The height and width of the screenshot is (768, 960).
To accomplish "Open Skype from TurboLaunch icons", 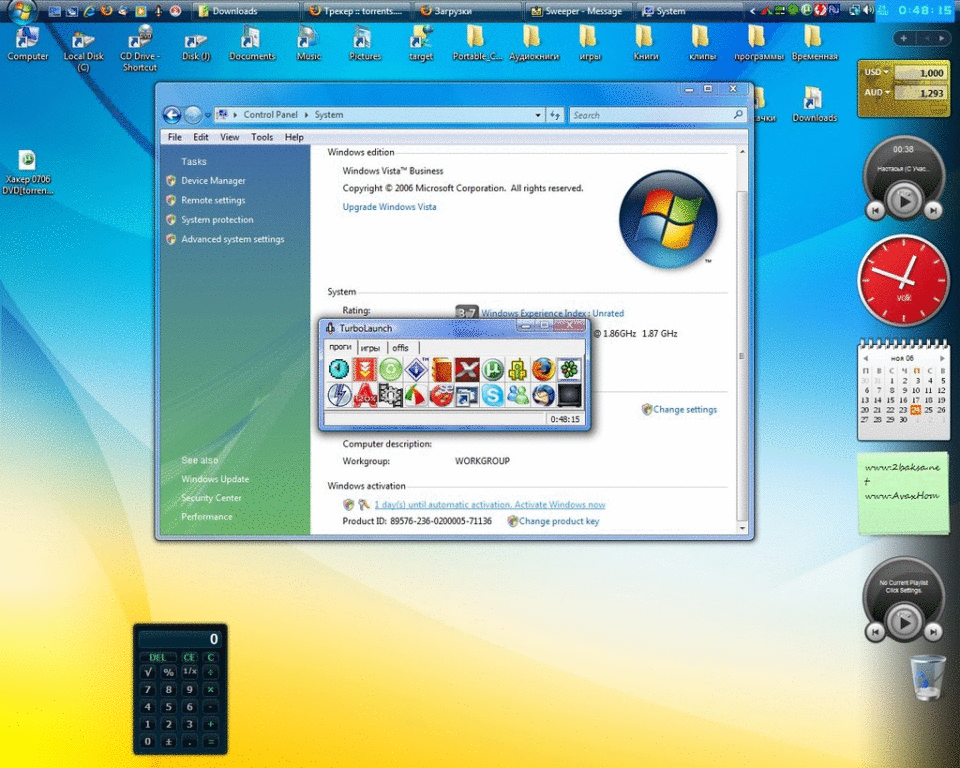I will click(492, 396).
